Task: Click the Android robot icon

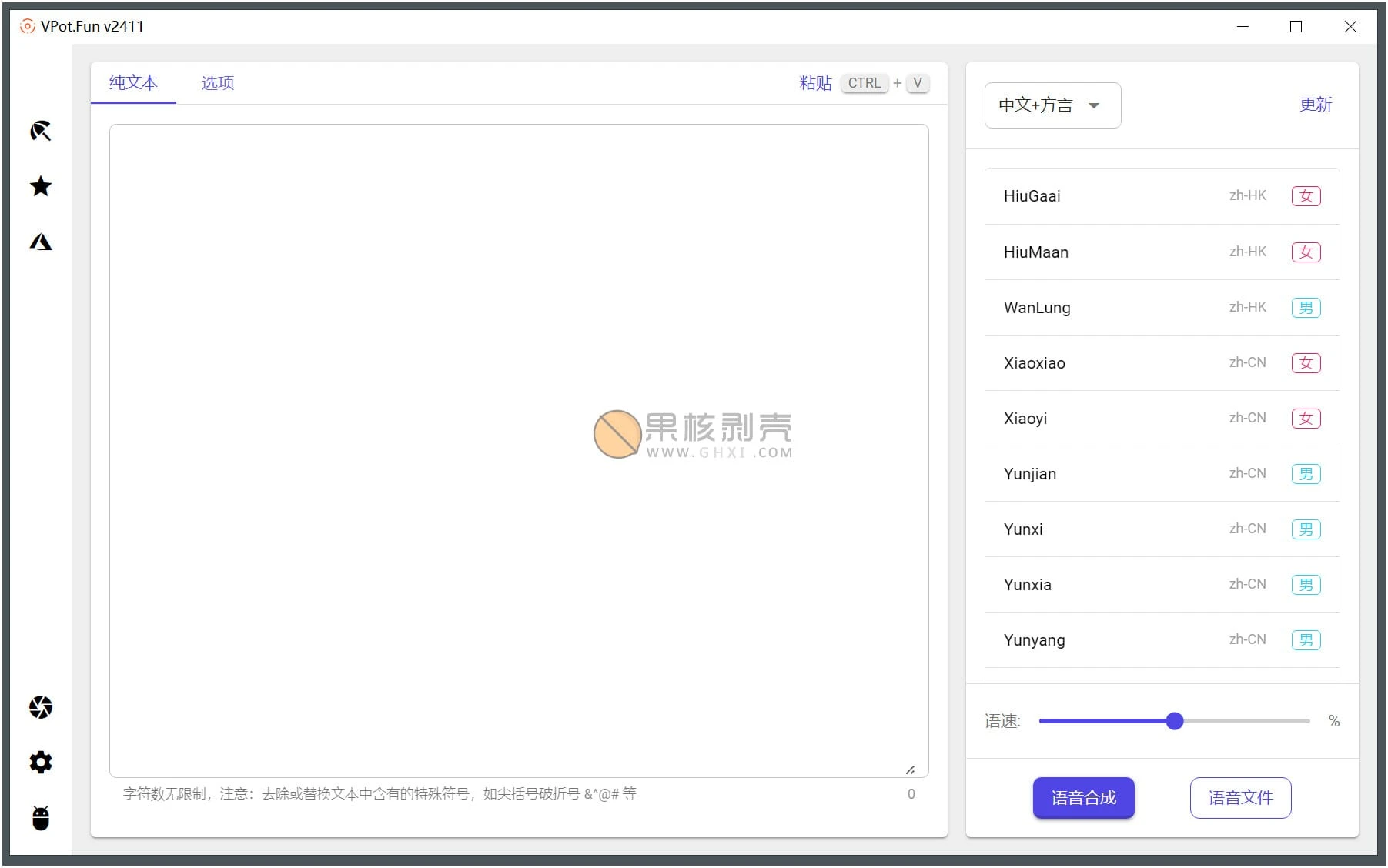Action: click(x=40, y=818)
